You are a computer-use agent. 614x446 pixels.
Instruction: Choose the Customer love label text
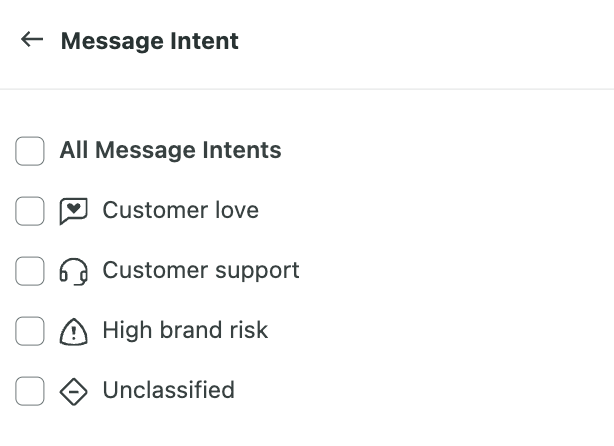tap(181, 210)
